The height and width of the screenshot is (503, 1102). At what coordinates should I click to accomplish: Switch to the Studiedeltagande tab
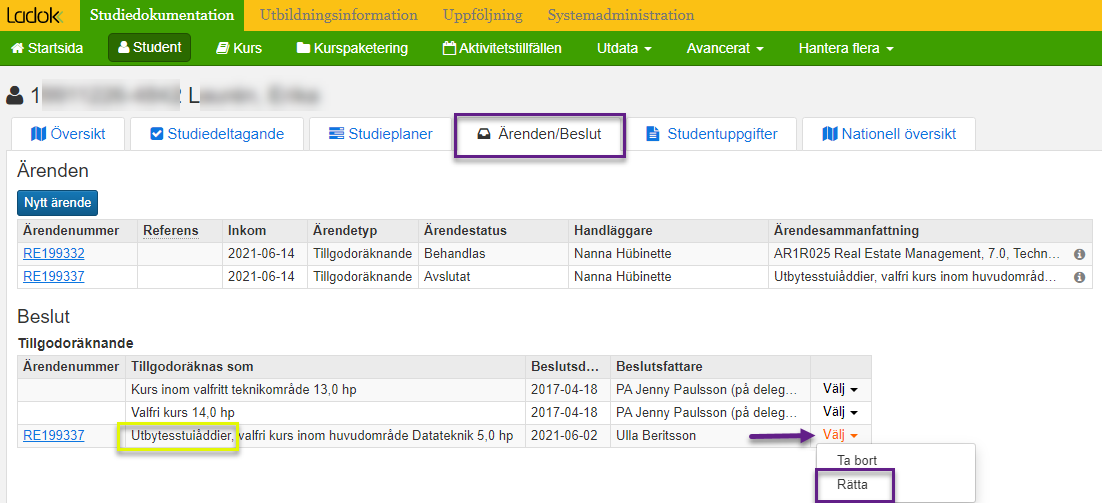(x=217, y=133)
